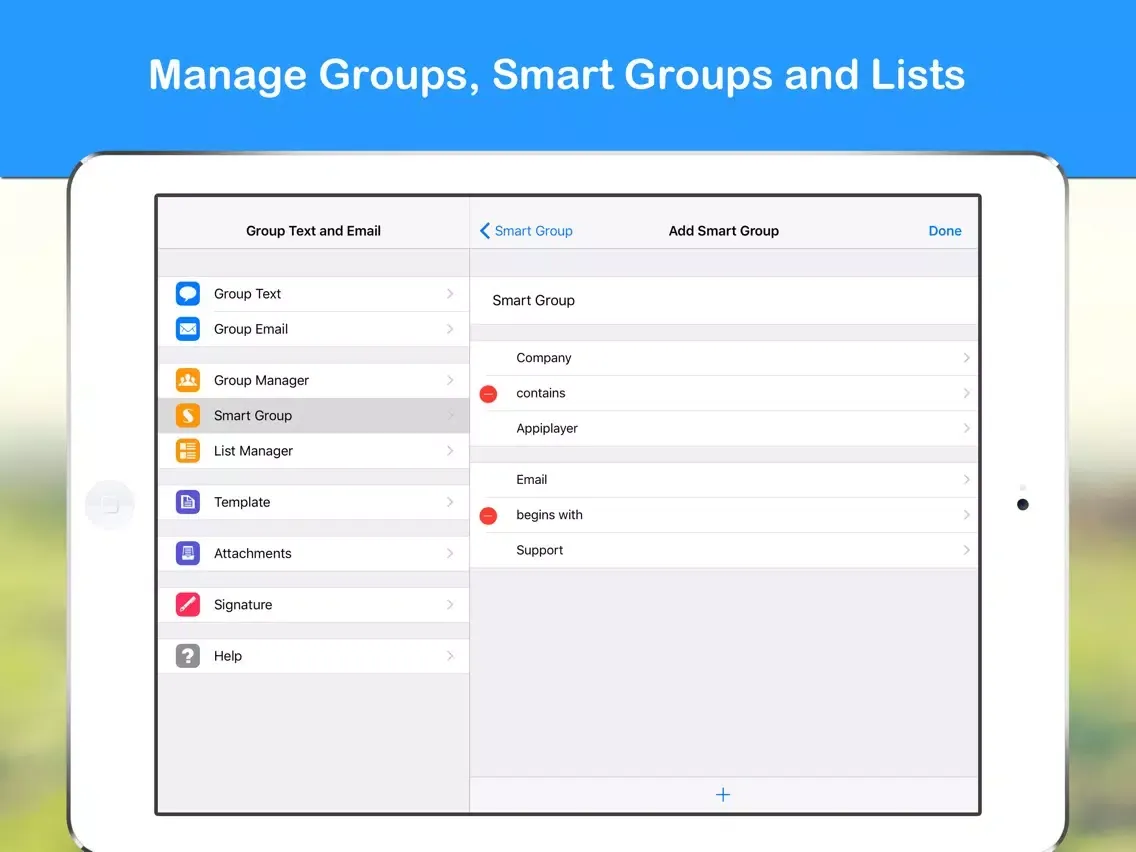
Task: Tap Done to save smart group
Action: pyautogui.click(x=944, y=231)
